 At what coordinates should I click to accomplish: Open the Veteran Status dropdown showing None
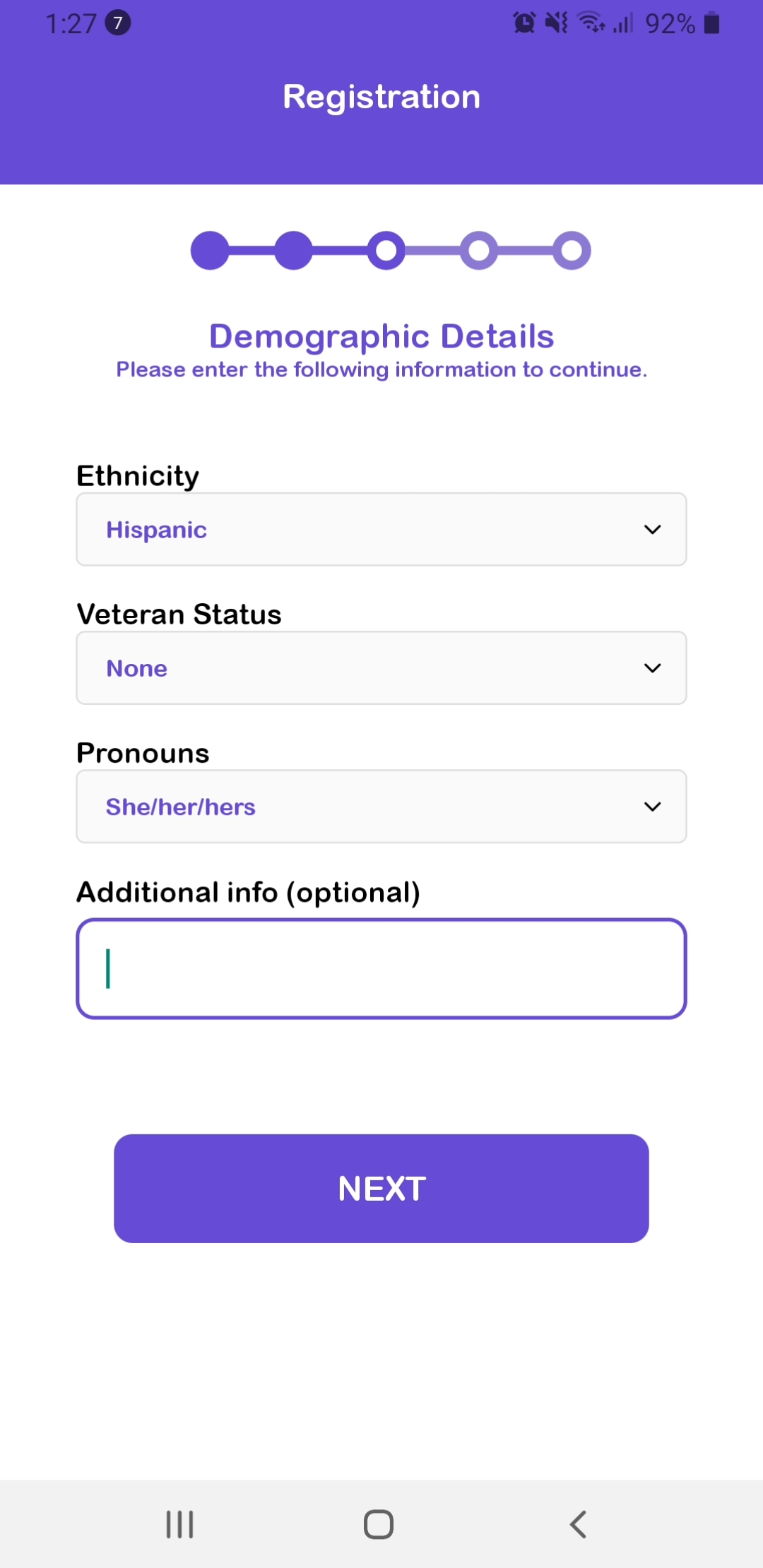coord(381,667)
